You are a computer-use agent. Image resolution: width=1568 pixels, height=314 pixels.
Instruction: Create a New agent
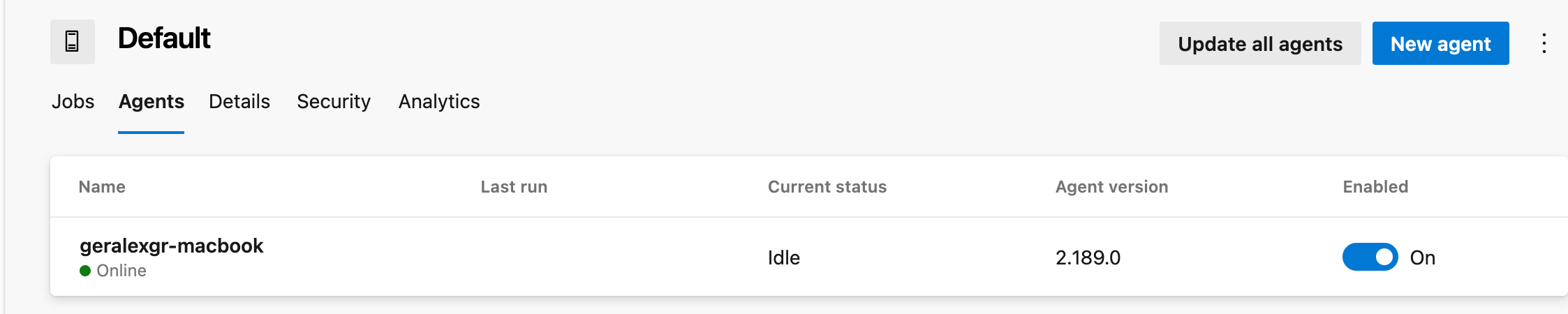(x=1440, y=43)
